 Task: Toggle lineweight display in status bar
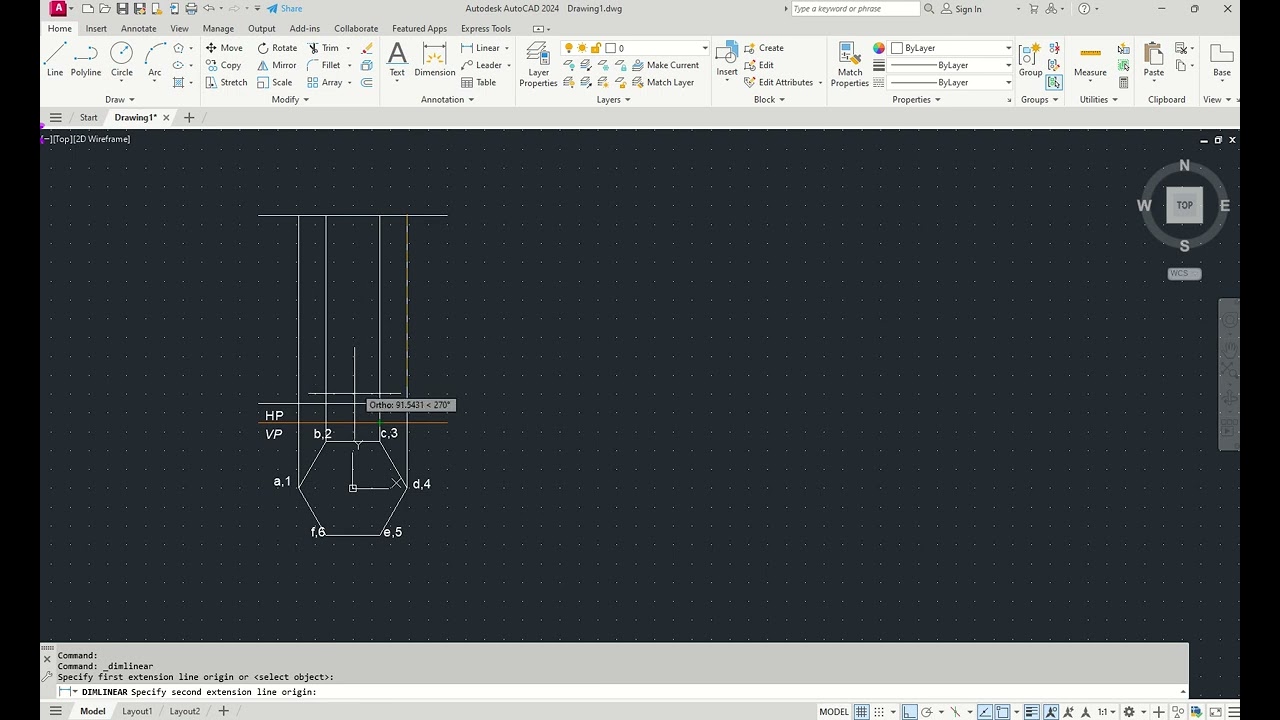coord(1032,712)
